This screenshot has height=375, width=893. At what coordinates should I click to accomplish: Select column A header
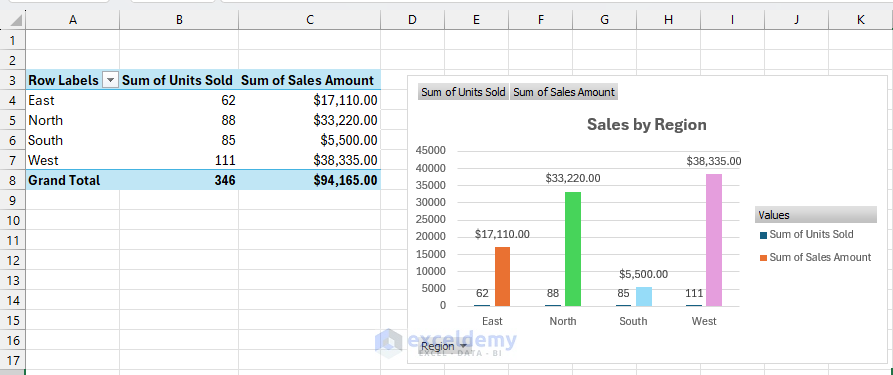(x=73, y=20)
